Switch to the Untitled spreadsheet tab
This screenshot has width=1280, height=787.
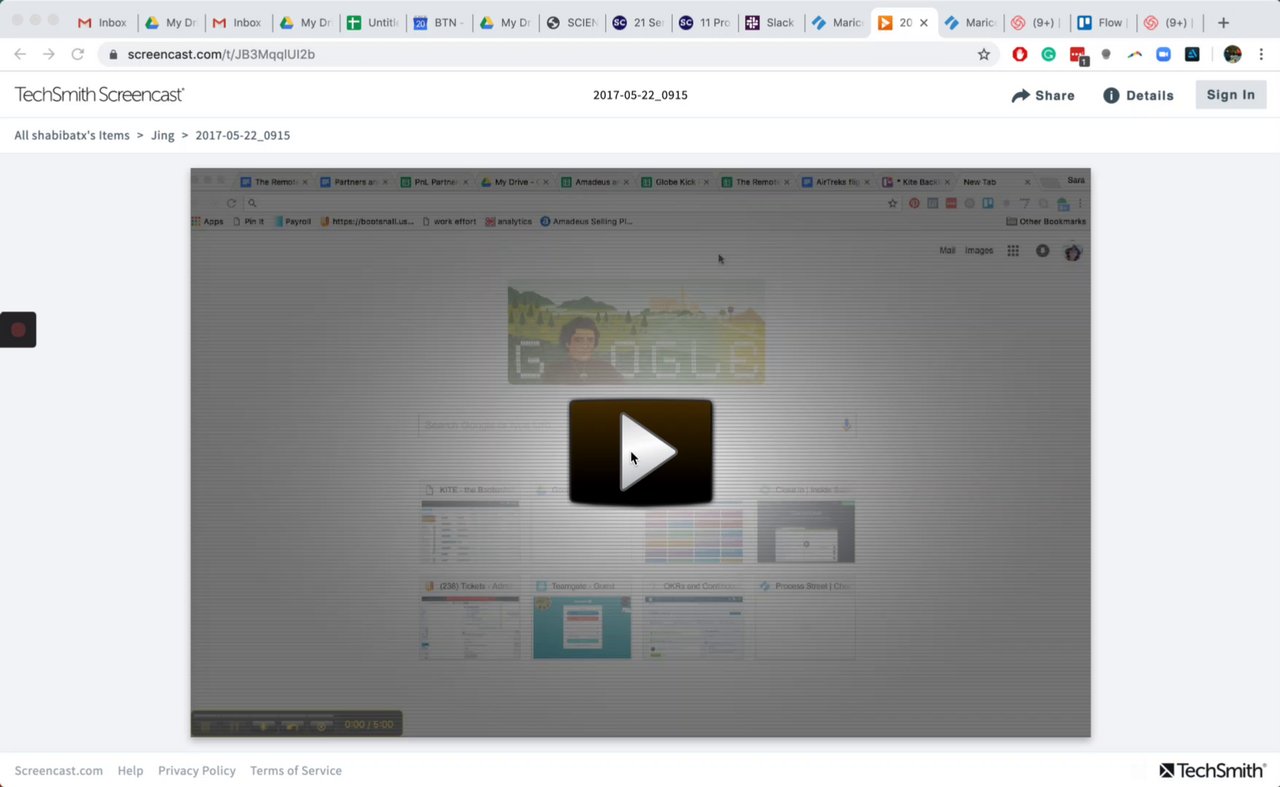tap(371, 22)
